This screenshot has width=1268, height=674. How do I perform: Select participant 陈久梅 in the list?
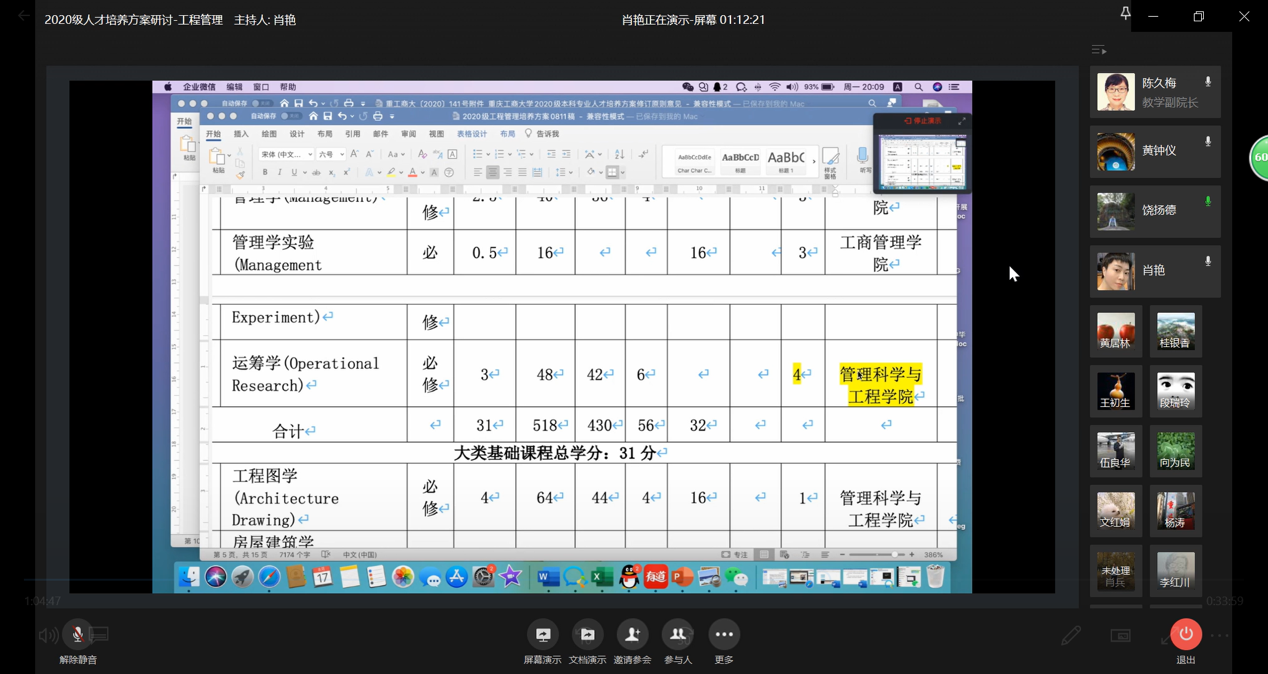(x=1155, y=92)
